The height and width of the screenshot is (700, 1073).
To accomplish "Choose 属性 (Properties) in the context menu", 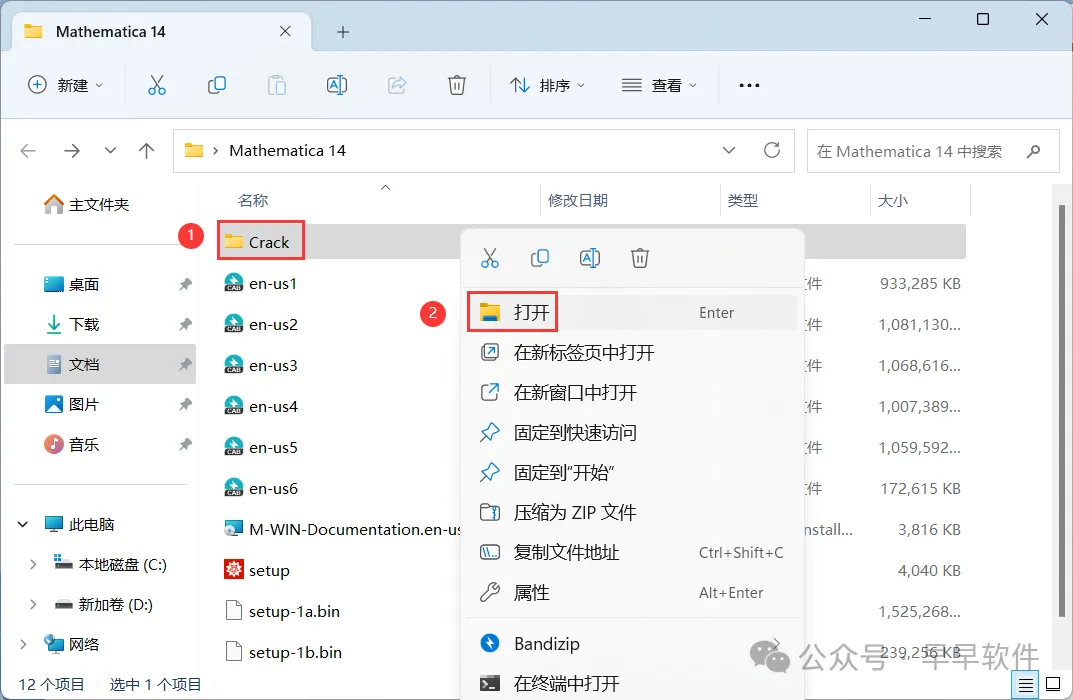I will 632,593.
